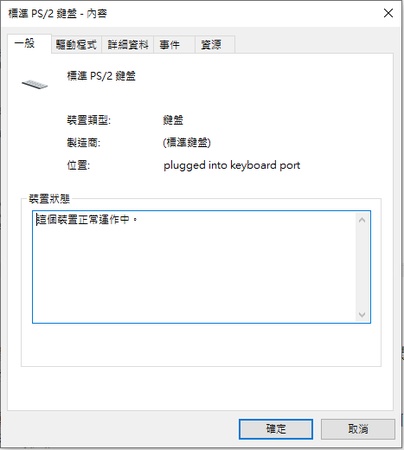Switch to the 驅動程式 tab
This screenshot has width=404, height=450.
(76, 44)
